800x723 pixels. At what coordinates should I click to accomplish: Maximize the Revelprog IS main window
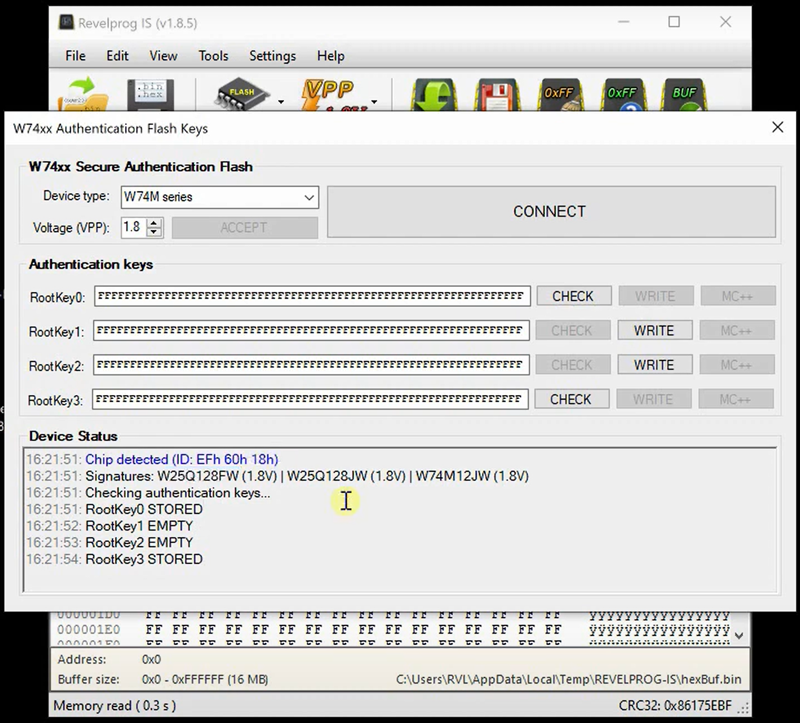(674, 22)
